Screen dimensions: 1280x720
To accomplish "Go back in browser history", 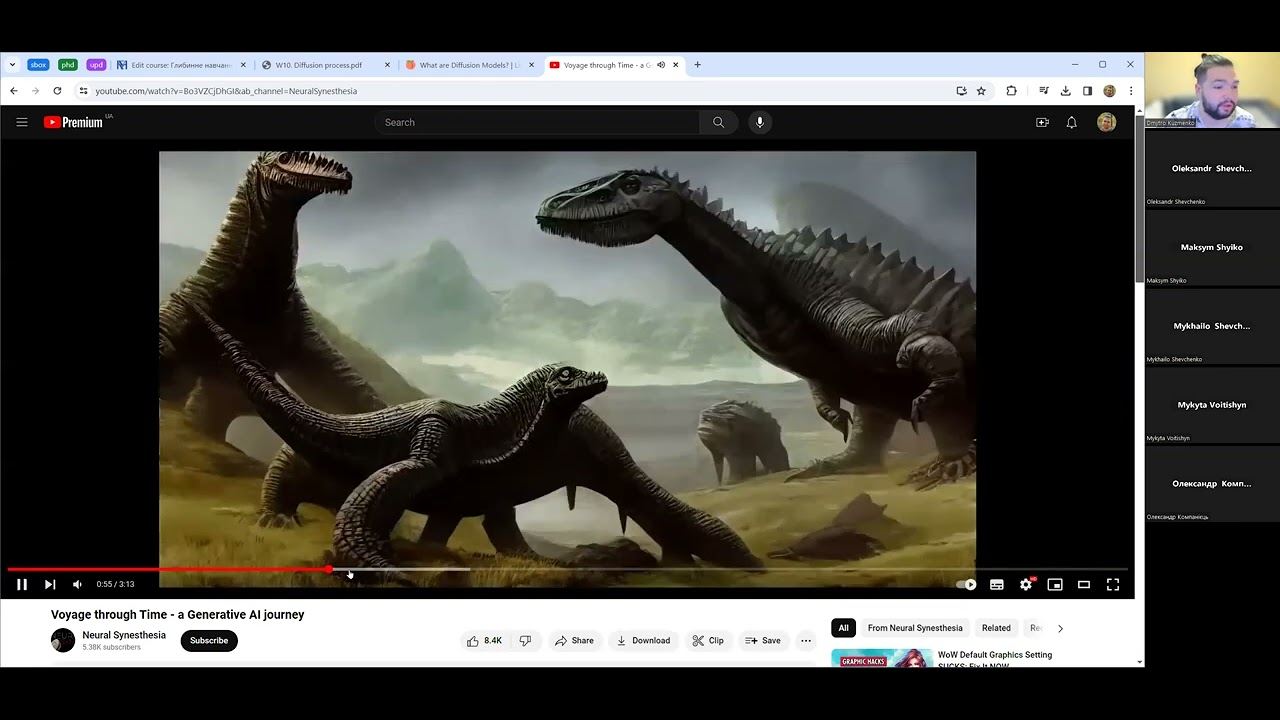I will coord(14,91).
